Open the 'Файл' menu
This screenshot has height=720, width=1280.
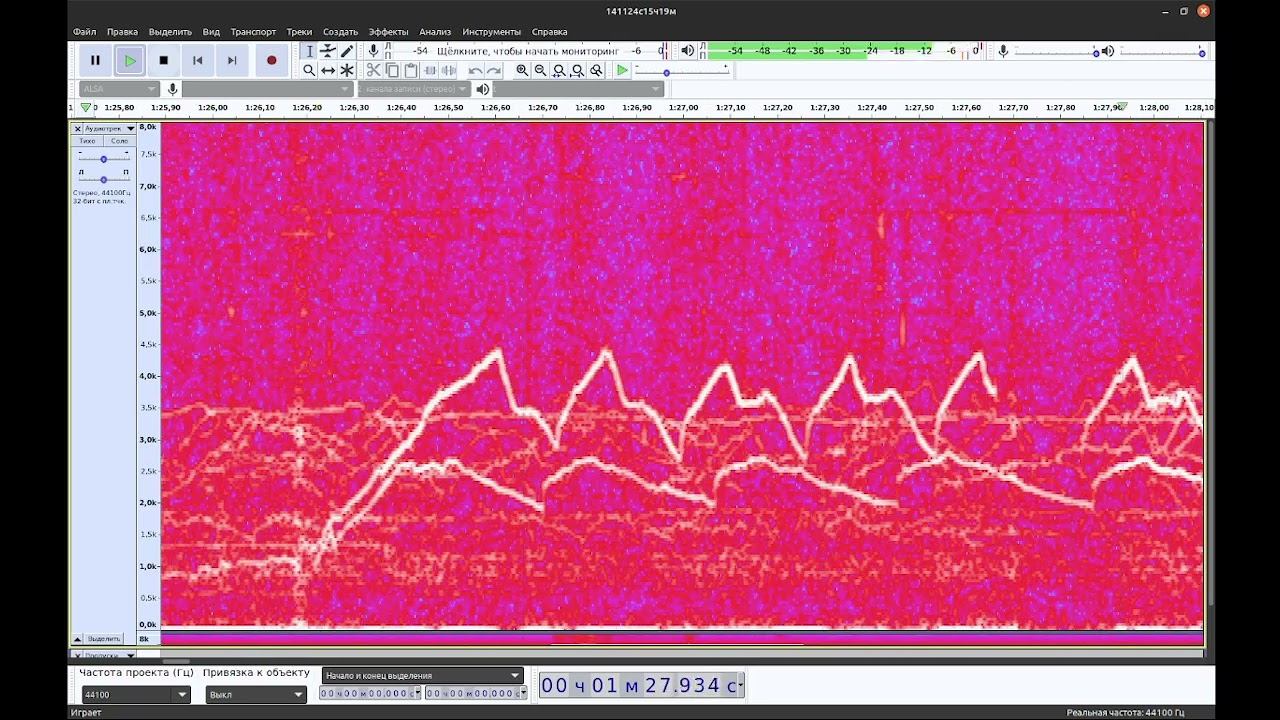[85, 32]
